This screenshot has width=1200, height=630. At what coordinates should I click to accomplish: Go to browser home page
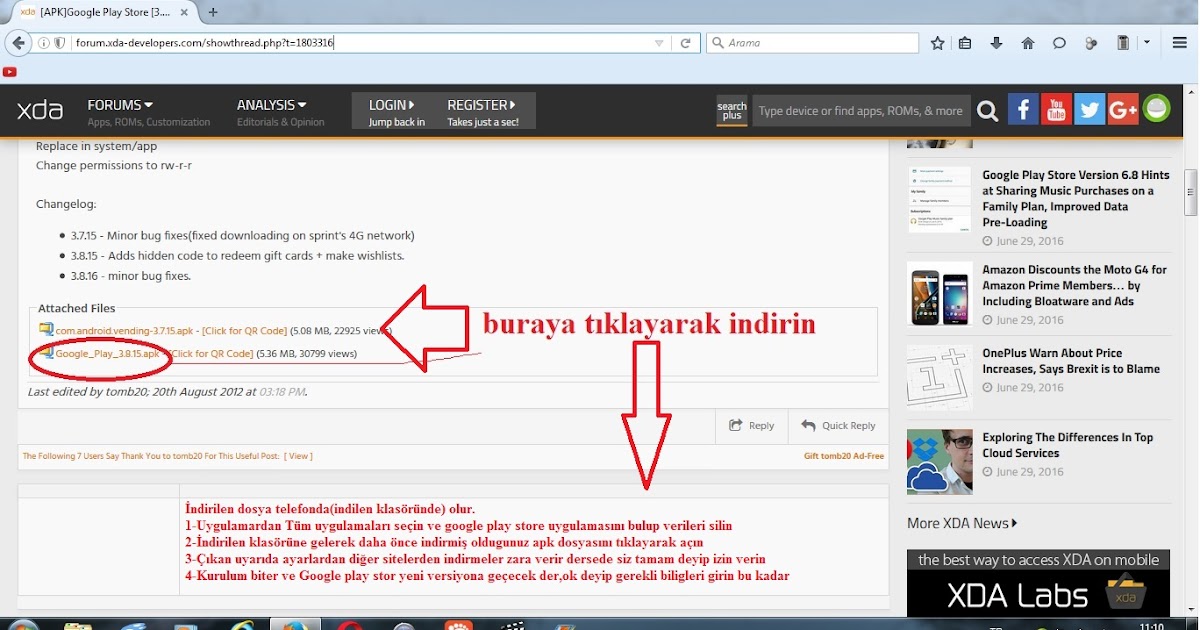tap(1027, 43)
